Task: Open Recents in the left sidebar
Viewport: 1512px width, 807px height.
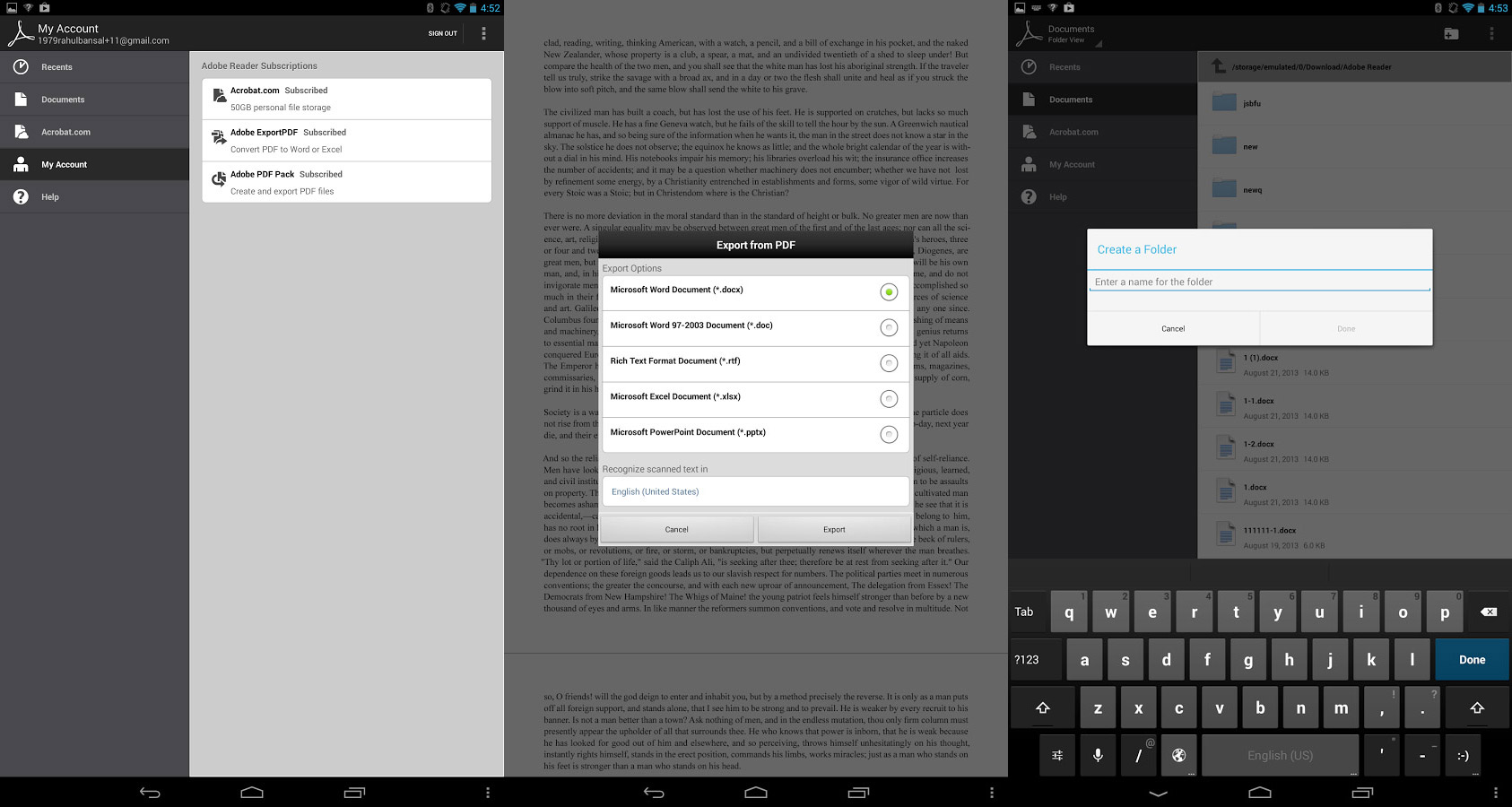Action: click(x=56, y=67)
